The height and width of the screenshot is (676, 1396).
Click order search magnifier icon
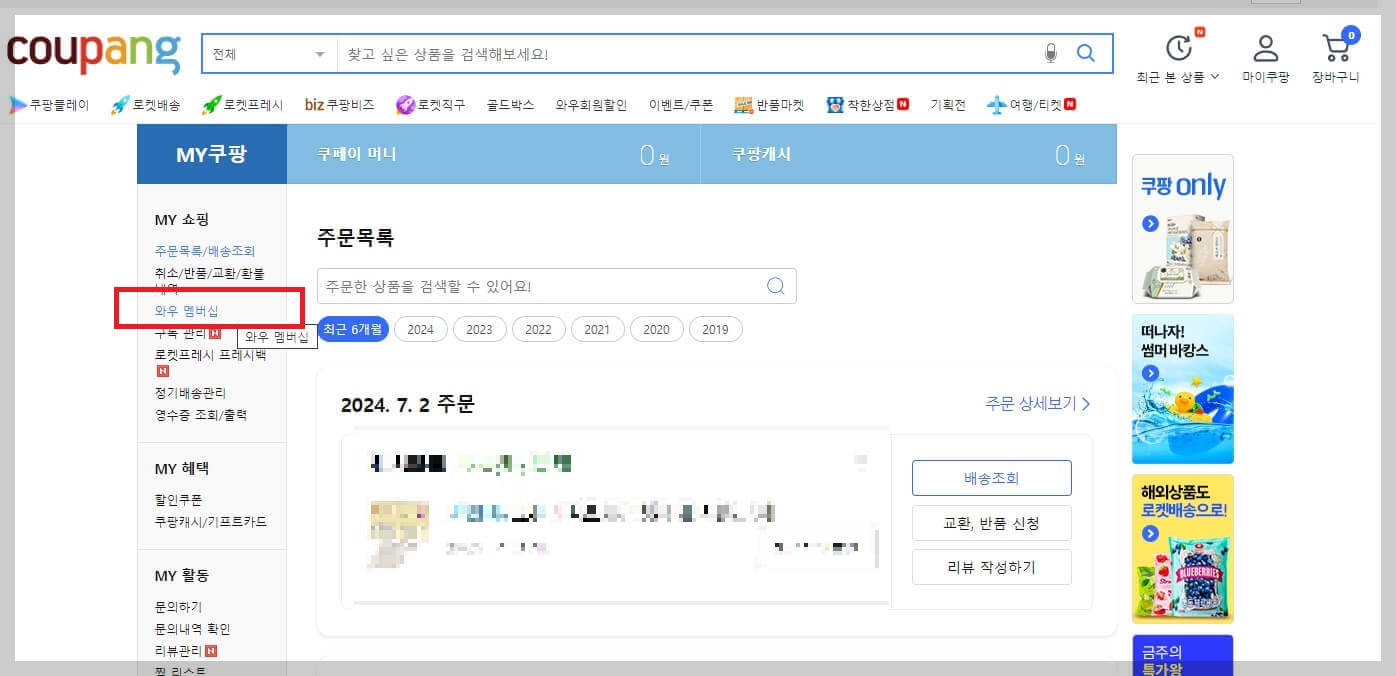click(775, 286)
